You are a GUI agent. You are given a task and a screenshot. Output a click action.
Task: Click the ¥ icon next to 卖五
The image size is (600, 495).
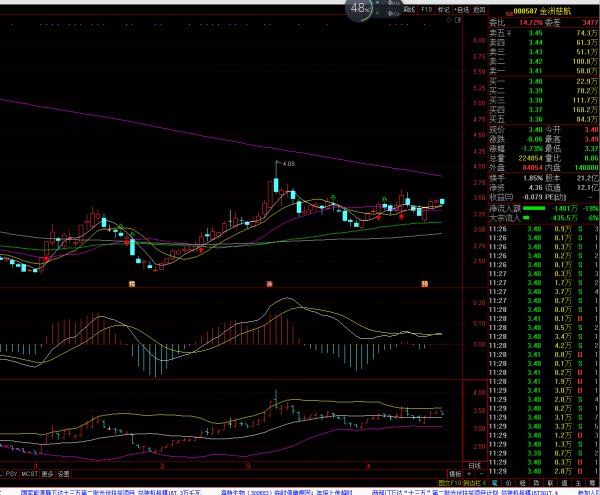508,33
